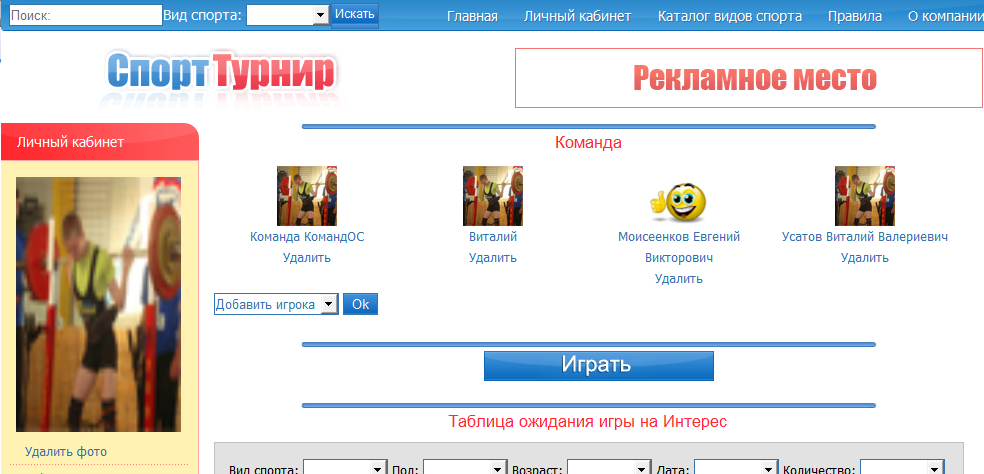Open the Возраст filter dropdown

pyautogui.click(x=608, y=469)
